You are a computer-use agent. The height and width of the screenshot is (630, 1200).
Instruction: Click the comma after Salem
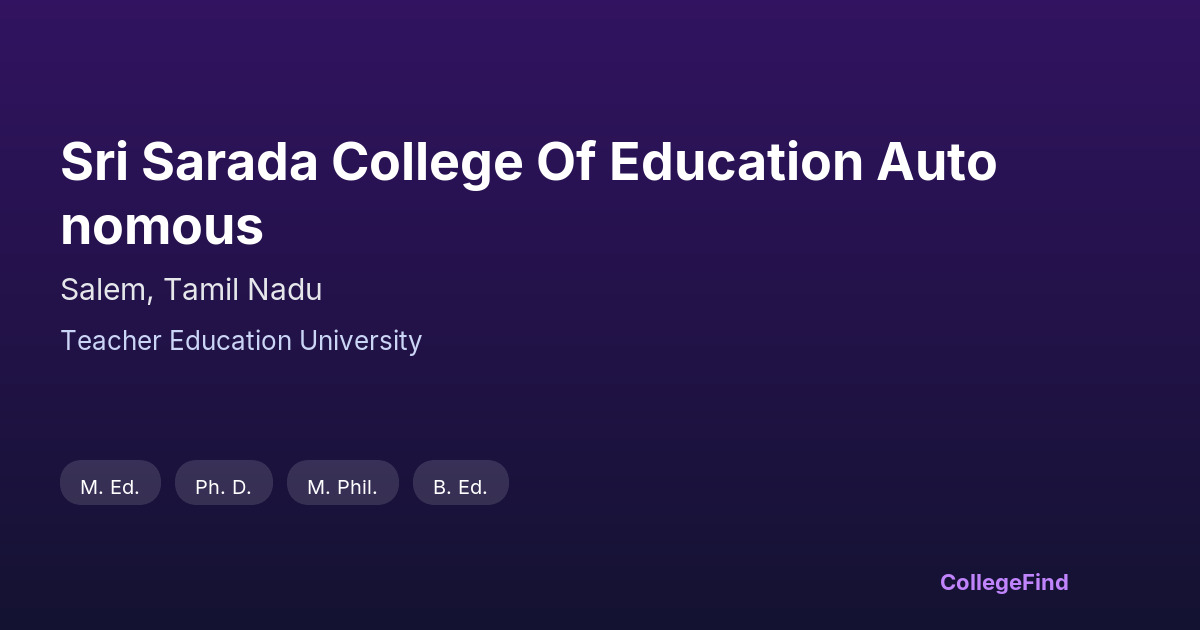pyautogui.click(x=152, y=299)
